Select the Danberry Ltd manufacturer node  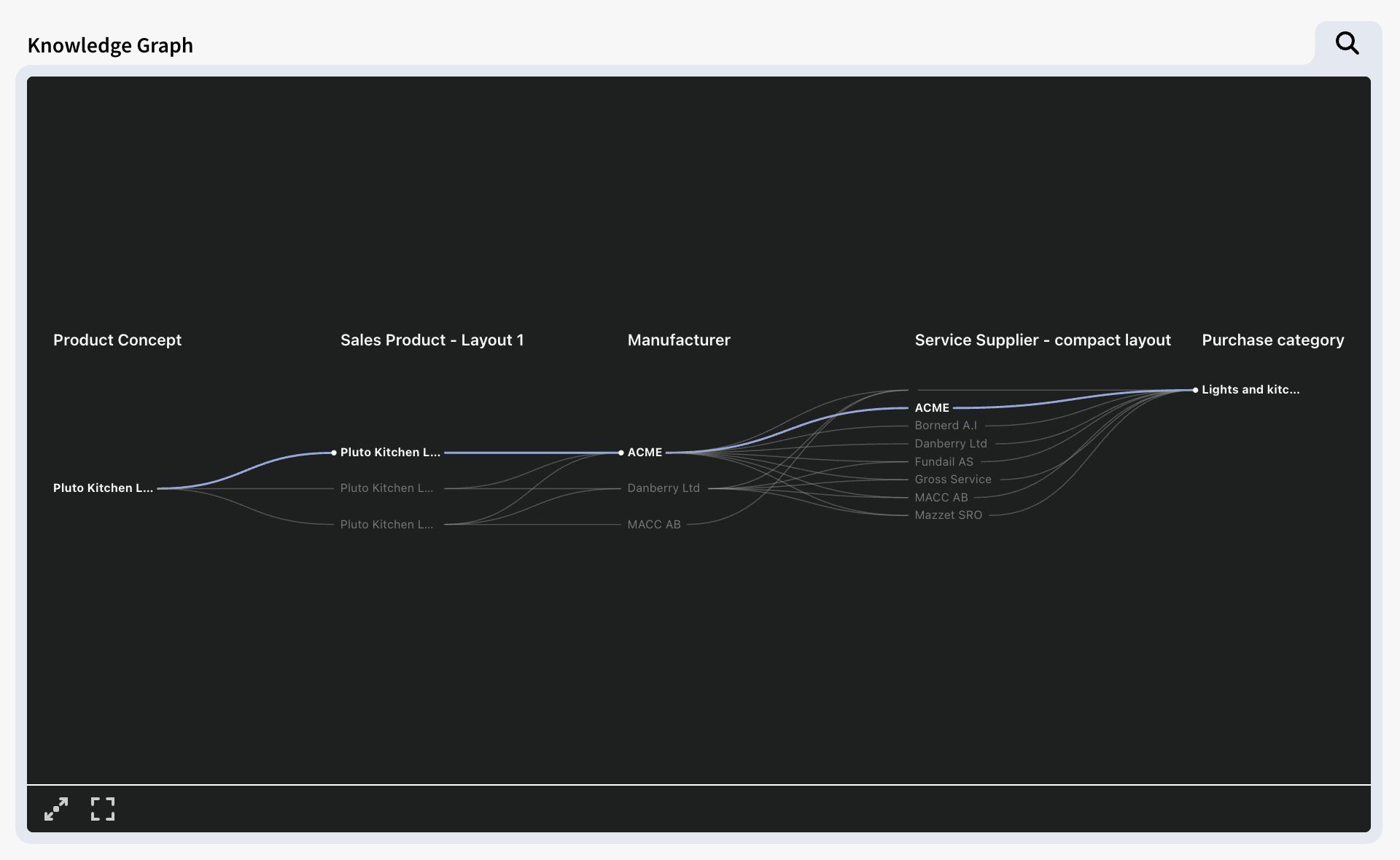click(663, 488)
